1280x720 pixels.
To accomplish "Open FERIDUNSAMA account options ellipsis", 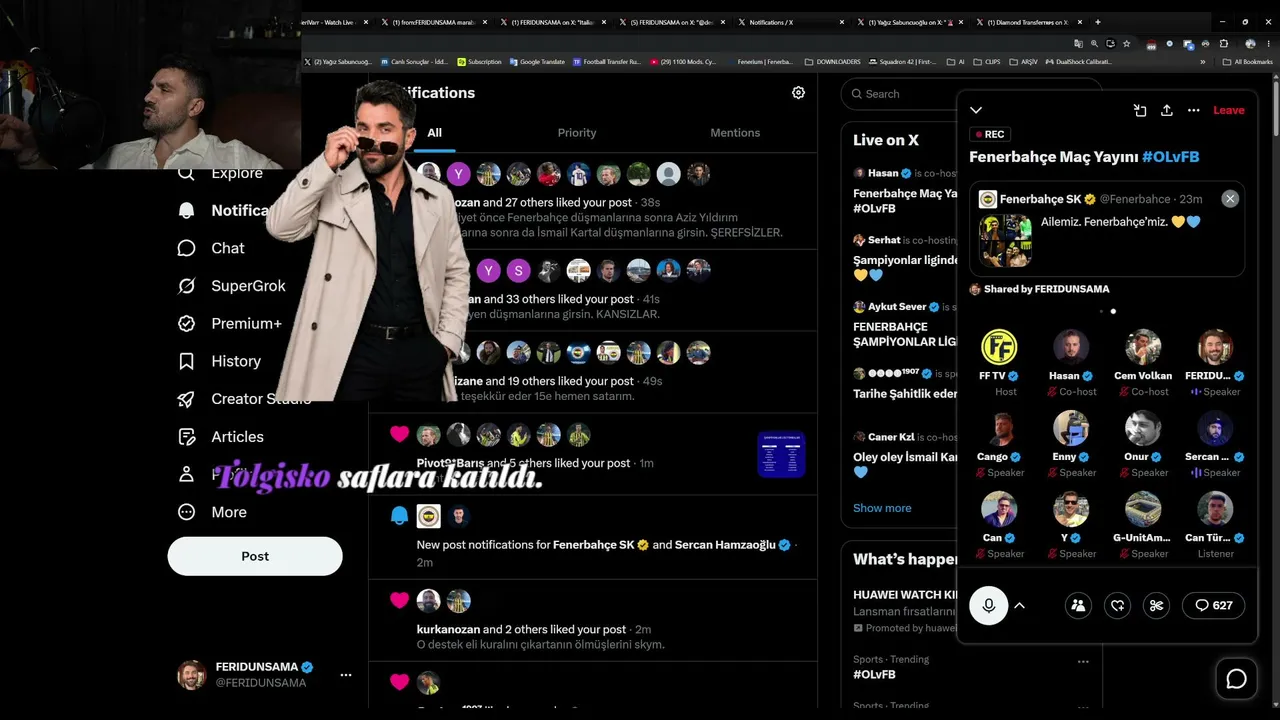I will (345, 675).
